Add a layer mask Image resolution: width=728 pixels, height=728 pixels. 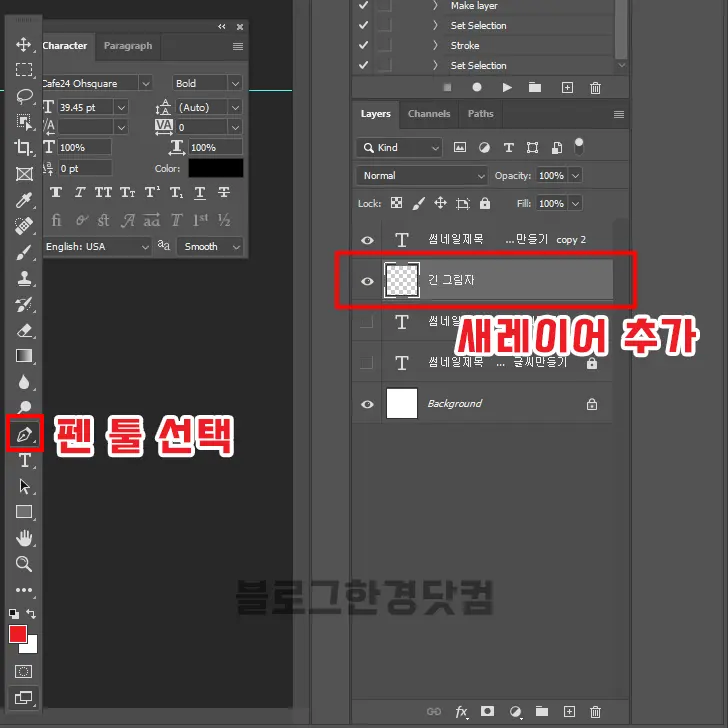487,711
